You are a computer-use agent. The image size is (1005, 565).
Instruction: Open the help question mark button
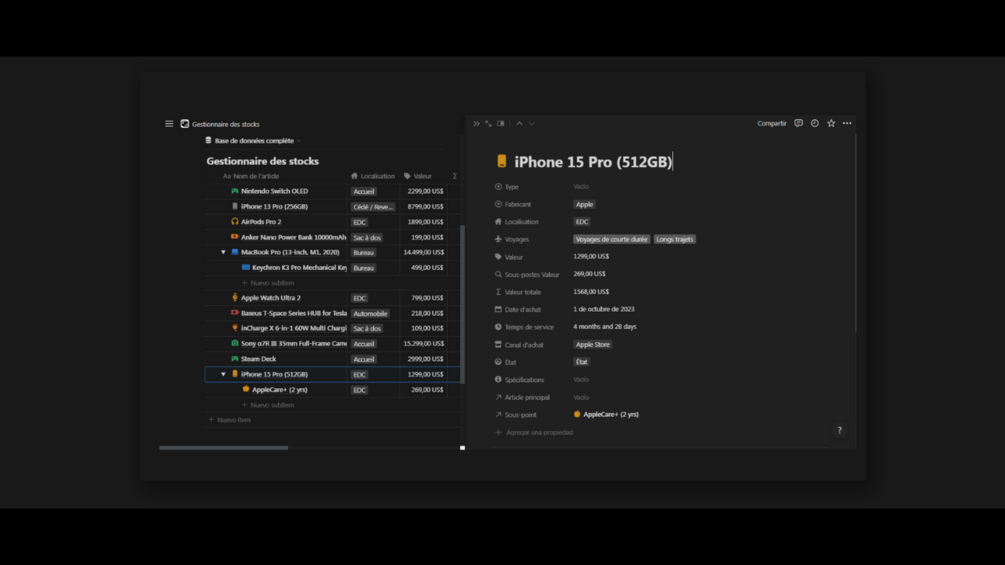coord(840,430)
